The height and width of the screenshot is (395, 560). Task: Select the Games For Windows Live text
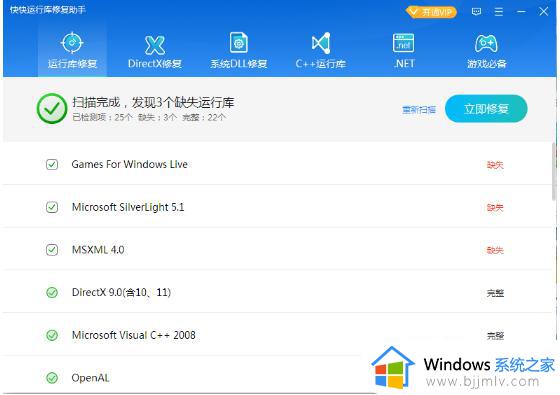click(129, 164)
